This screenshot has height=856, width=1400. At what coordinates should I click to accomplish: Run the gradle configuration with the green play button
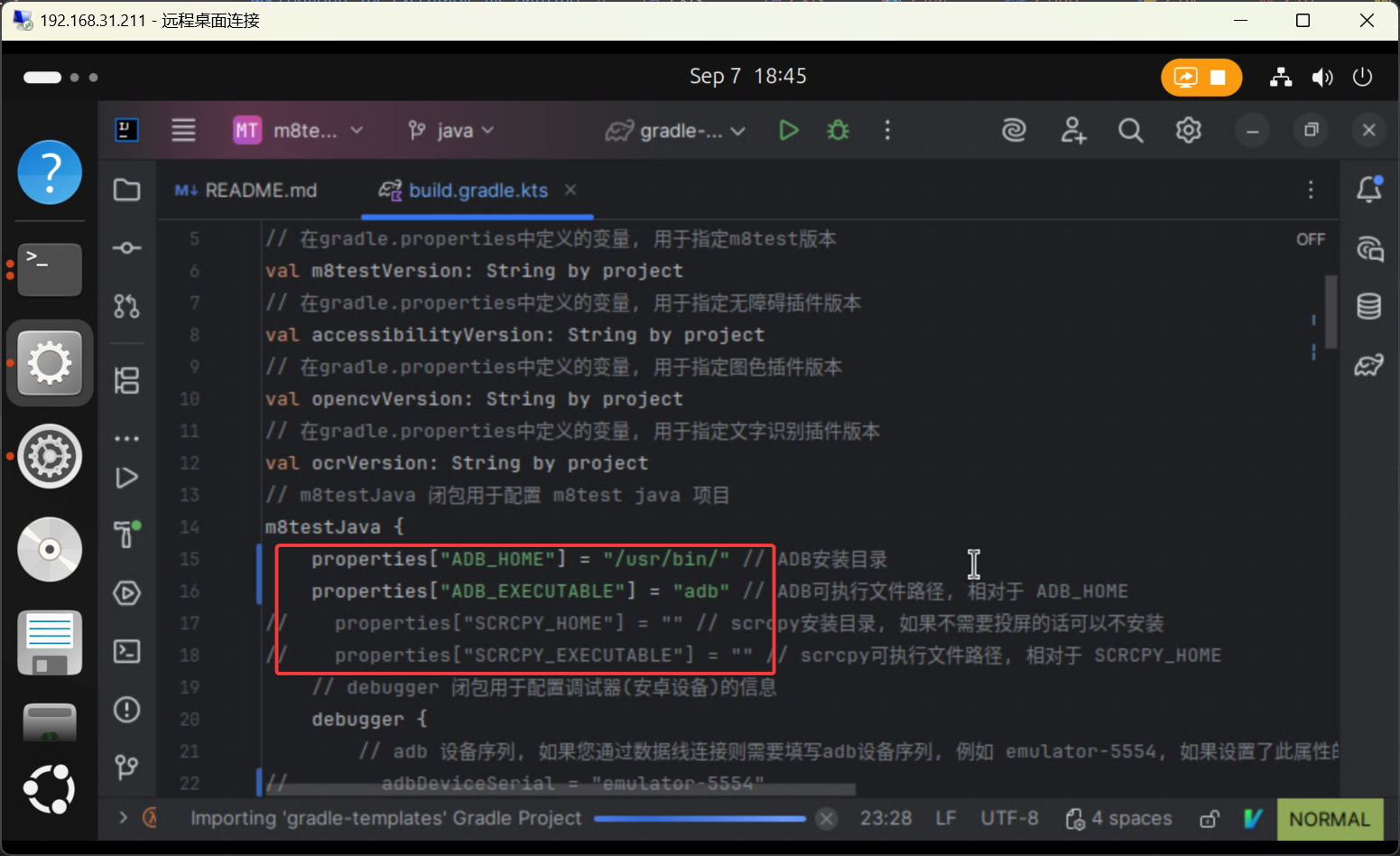tap(788, 131)
